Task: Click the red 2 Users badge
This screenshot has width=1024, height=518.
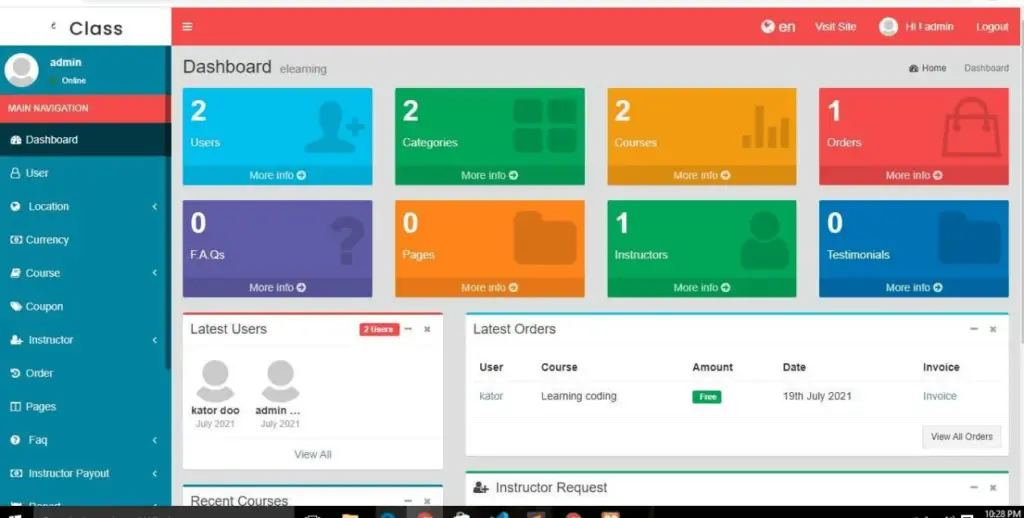Action: (379, 329)
